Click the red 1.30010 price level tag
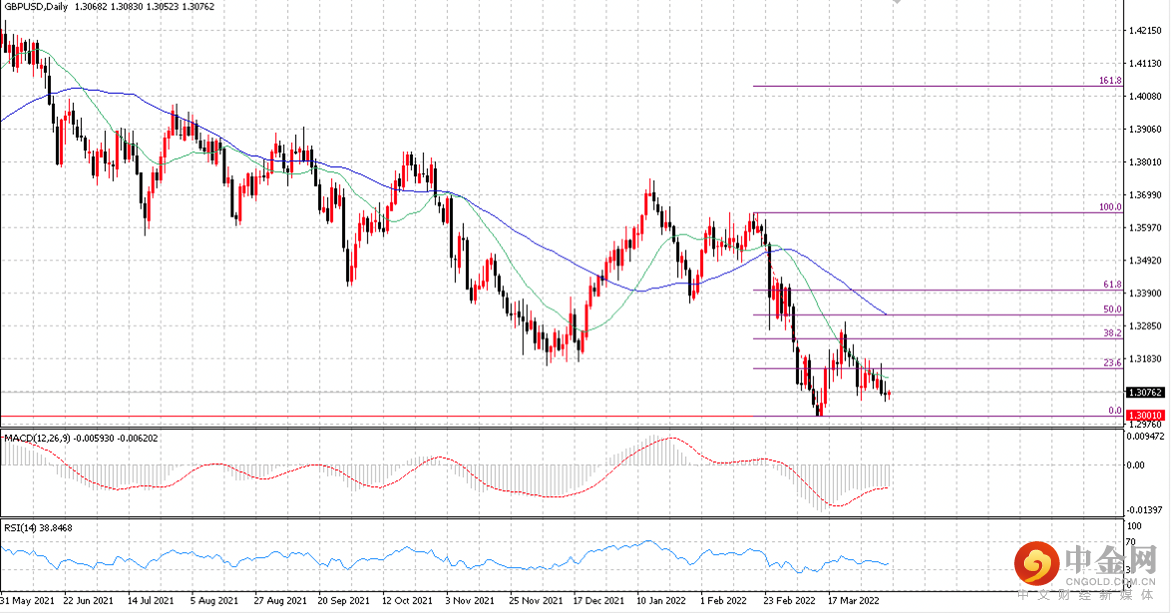This screenshot has width=1171, height=613. pyautogui.click(x=1144, y=415)
